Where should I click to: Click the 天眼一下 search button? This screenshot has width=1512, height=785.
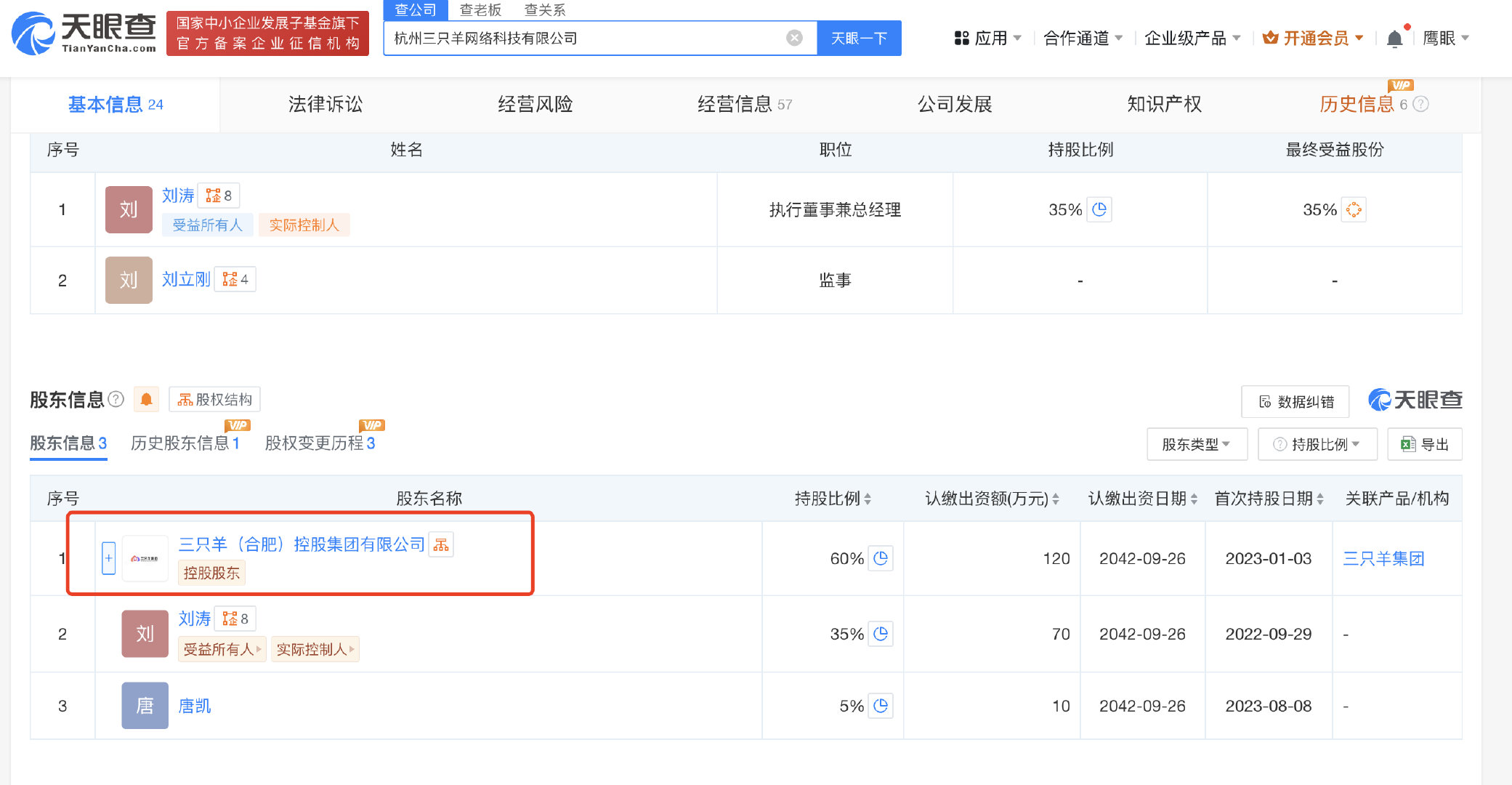859,38
